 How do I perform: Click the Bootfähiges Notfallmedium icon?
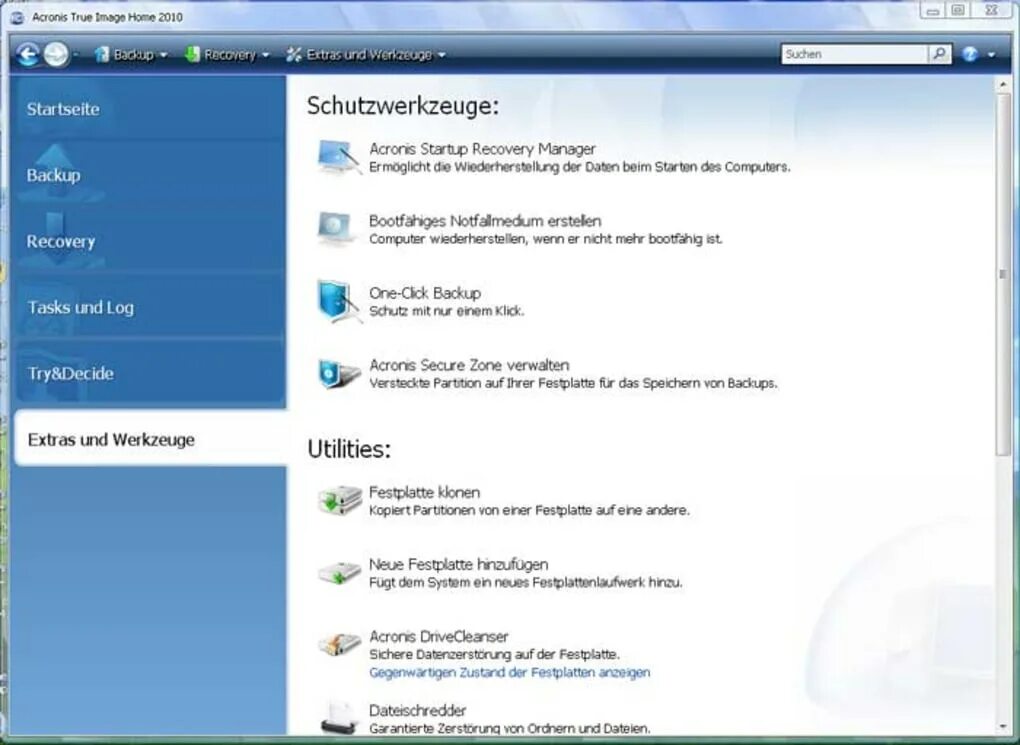(x=336, y=228)
